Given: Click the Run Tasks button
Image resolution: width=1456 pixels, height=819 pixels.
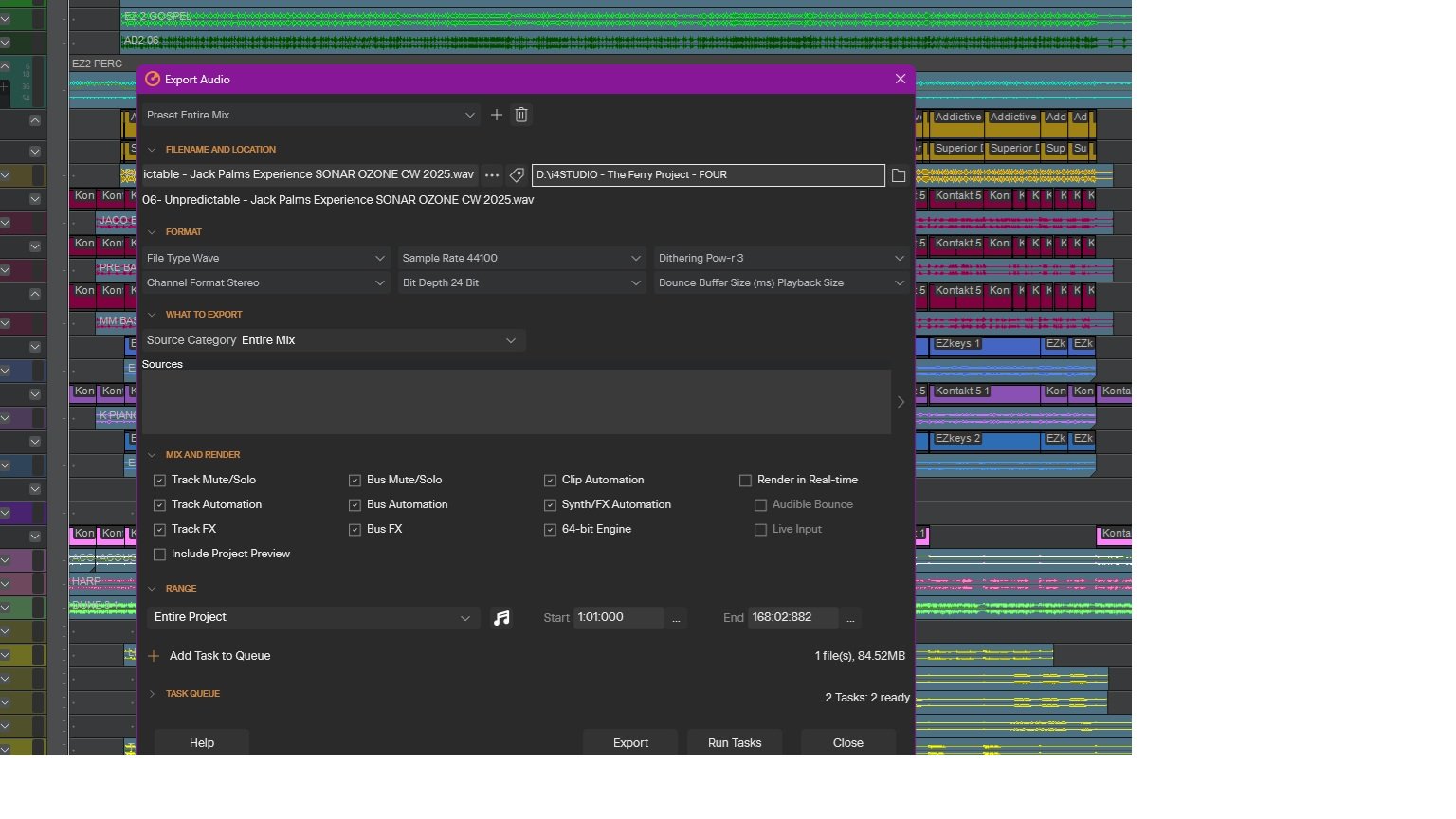Looking at the screenshot, I should coord(735,743).
